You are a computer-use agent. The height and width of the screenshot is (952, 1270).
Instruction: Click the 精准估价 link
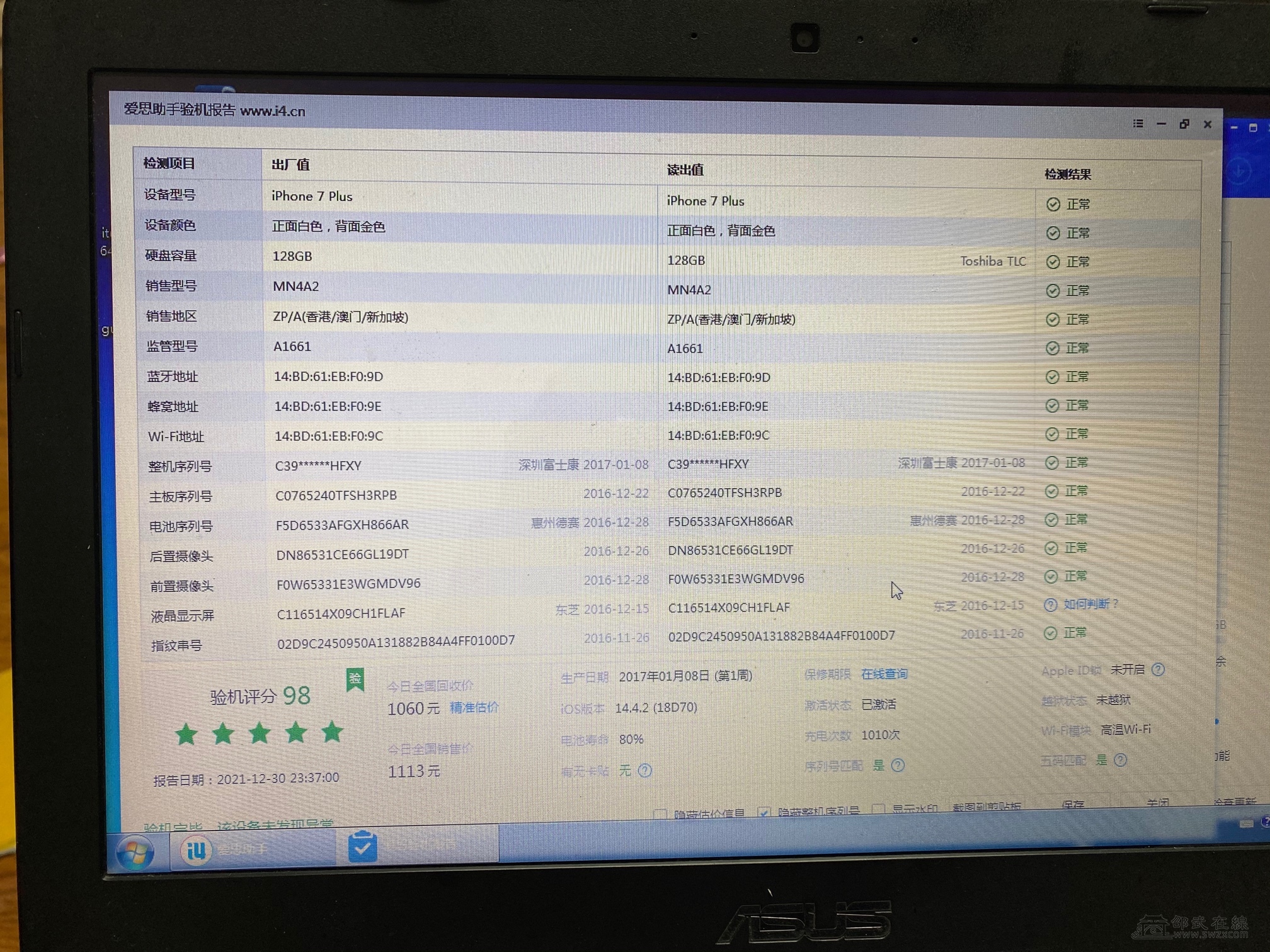click(x=474, y=708)
